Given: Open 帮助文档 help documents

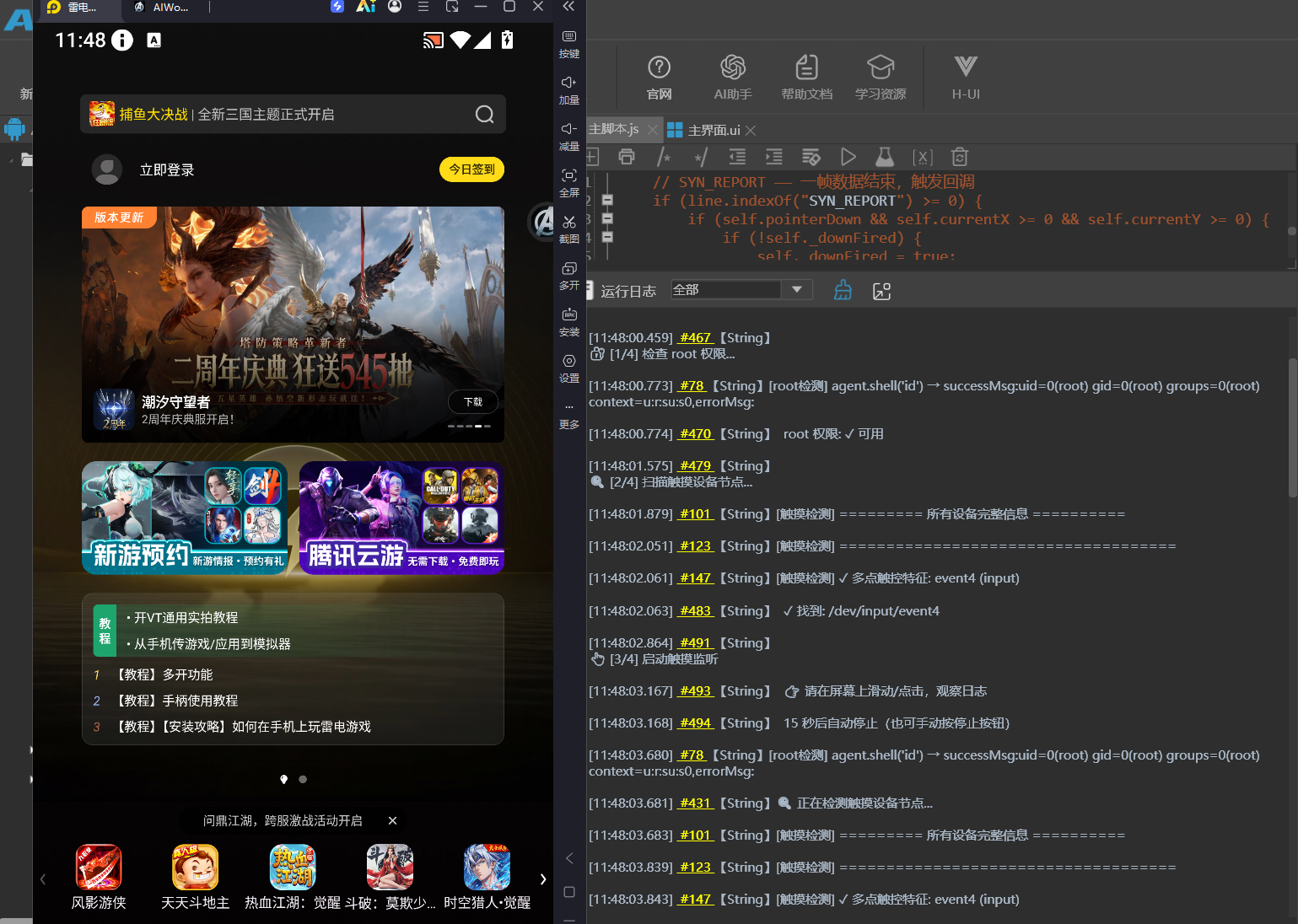Looking at the screenshot, I should pos(806,77).
